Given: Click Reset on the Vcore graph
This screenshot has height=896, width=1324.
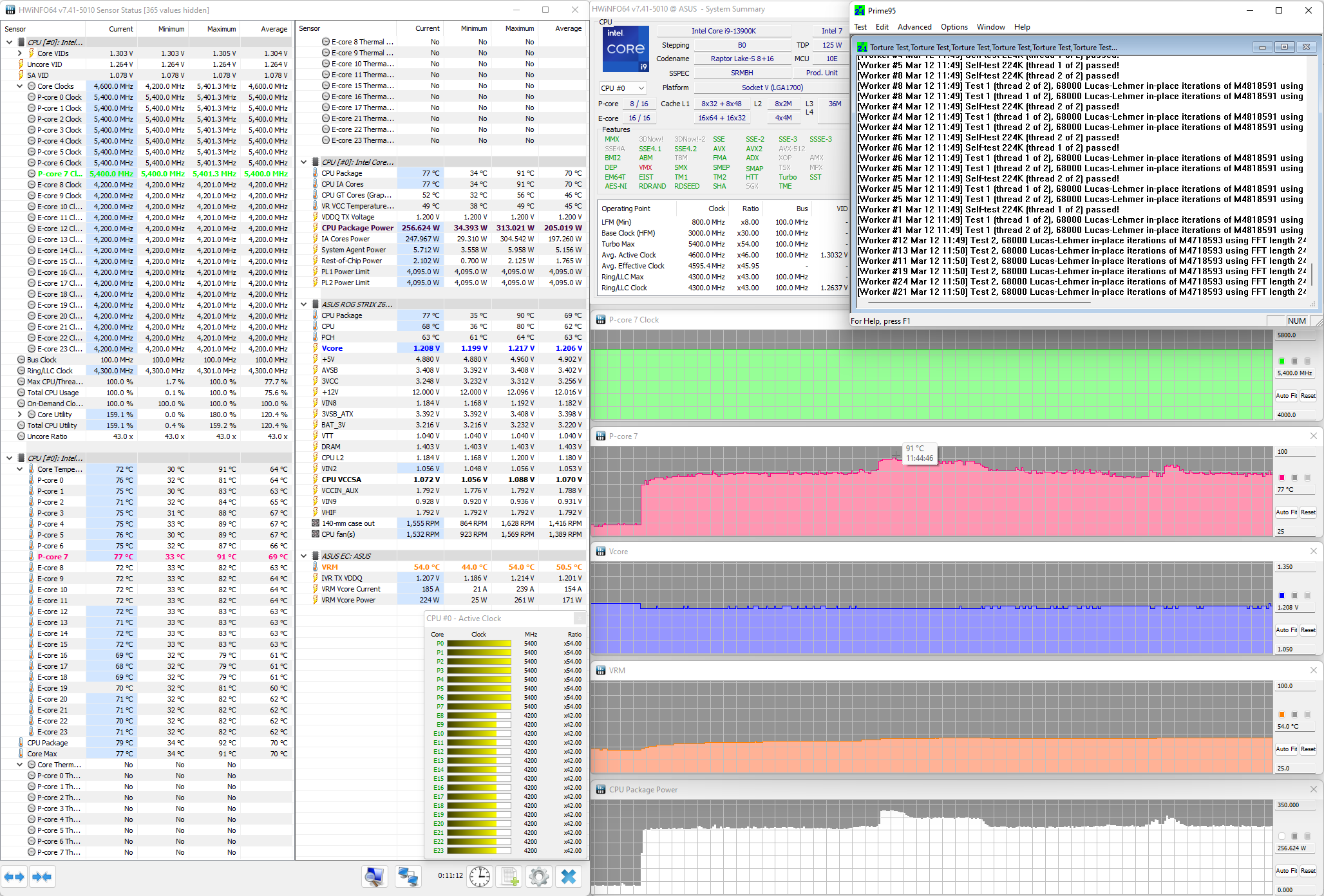Looking at the screenshot, I should 1308,630.
